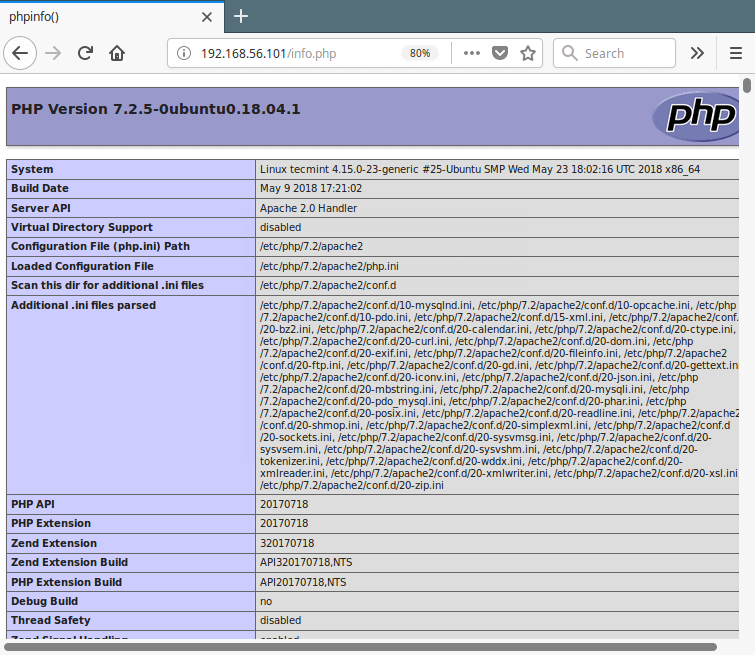Screen dimensions: 755x655
Task: Click the /etc/php/7.2/apache2/conf.d value
Action: click(328, 286)
